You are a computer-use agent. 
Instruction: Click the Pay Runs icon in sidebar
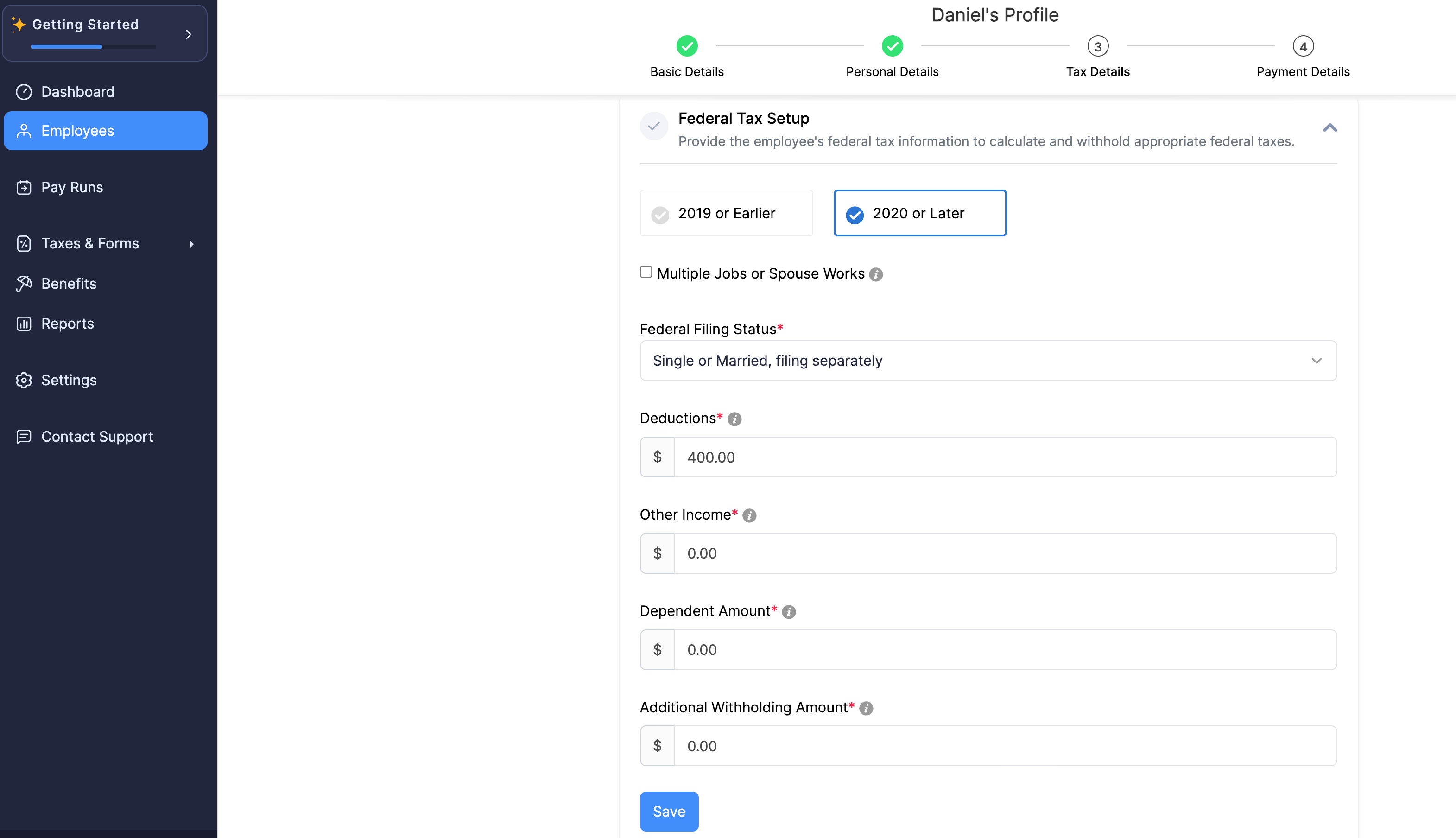coord(24,188)
